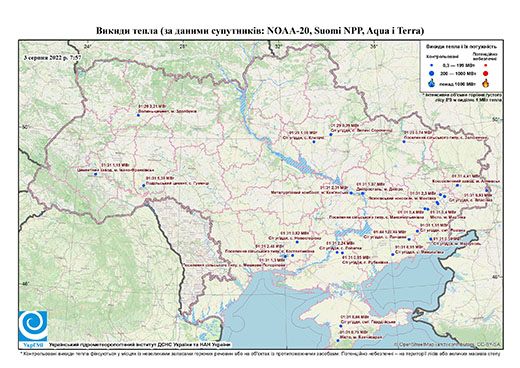This screenshot has height=368, width=520.
Task: Click the legend range '200 — 1000 МВт'
Action: coord(458,73)
